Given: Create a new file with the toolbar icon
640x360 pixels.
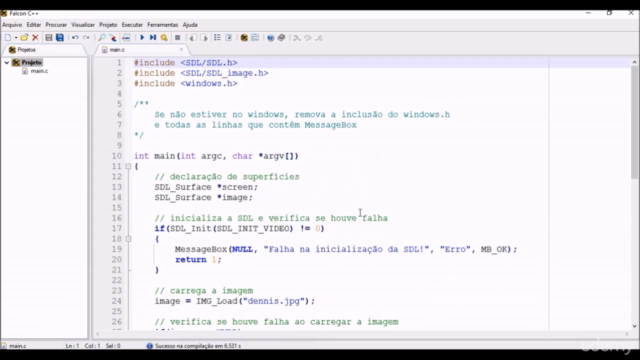Looking at the screenshot, I should click(x=8, y=38).
